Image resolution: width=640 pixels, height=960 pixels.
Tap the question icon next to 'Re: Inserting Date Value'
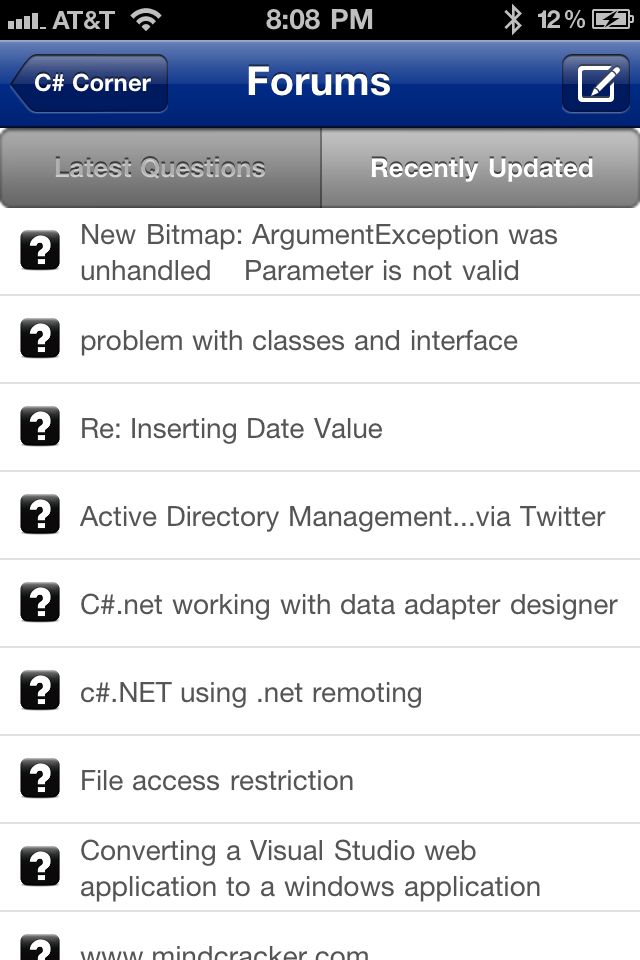[40, 428]
